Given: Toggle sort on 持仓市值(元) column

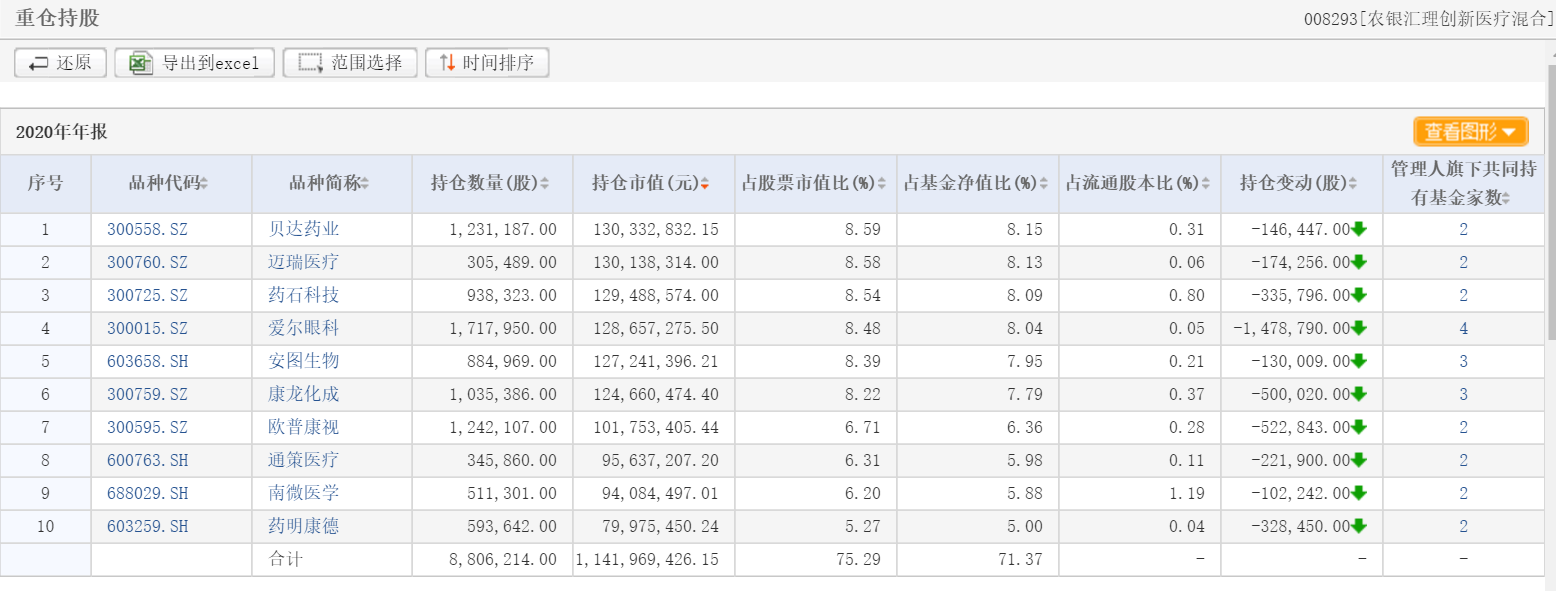Looking at the screenshot, I should coord(705,184).
